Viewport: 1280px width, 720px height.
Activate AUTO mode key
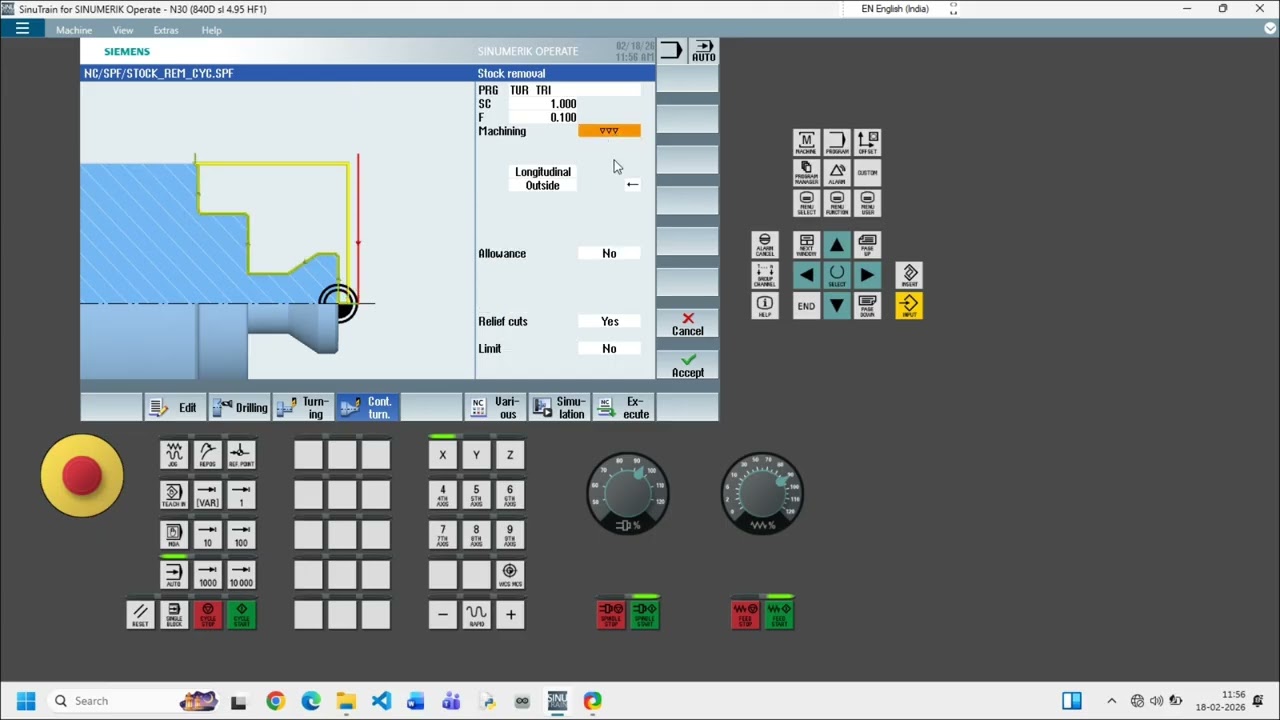(x=174, y=575)
